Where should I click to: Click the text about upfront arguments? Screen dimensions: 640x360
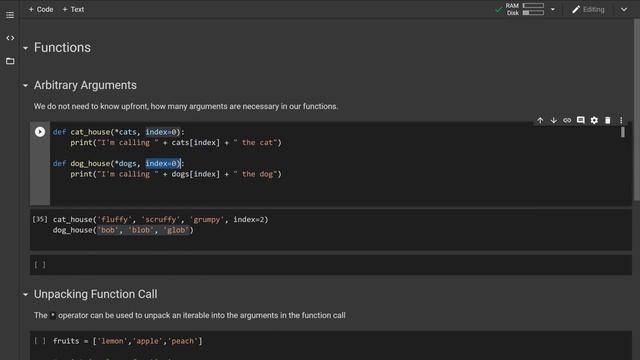coord(186,106)
